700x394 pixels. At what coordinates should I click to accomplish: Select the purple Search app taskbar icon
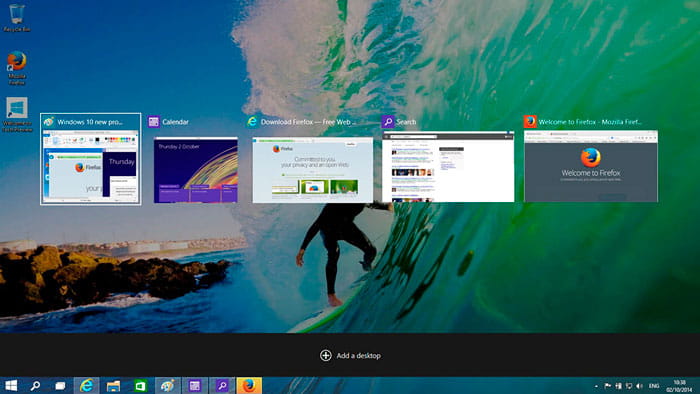222,386
